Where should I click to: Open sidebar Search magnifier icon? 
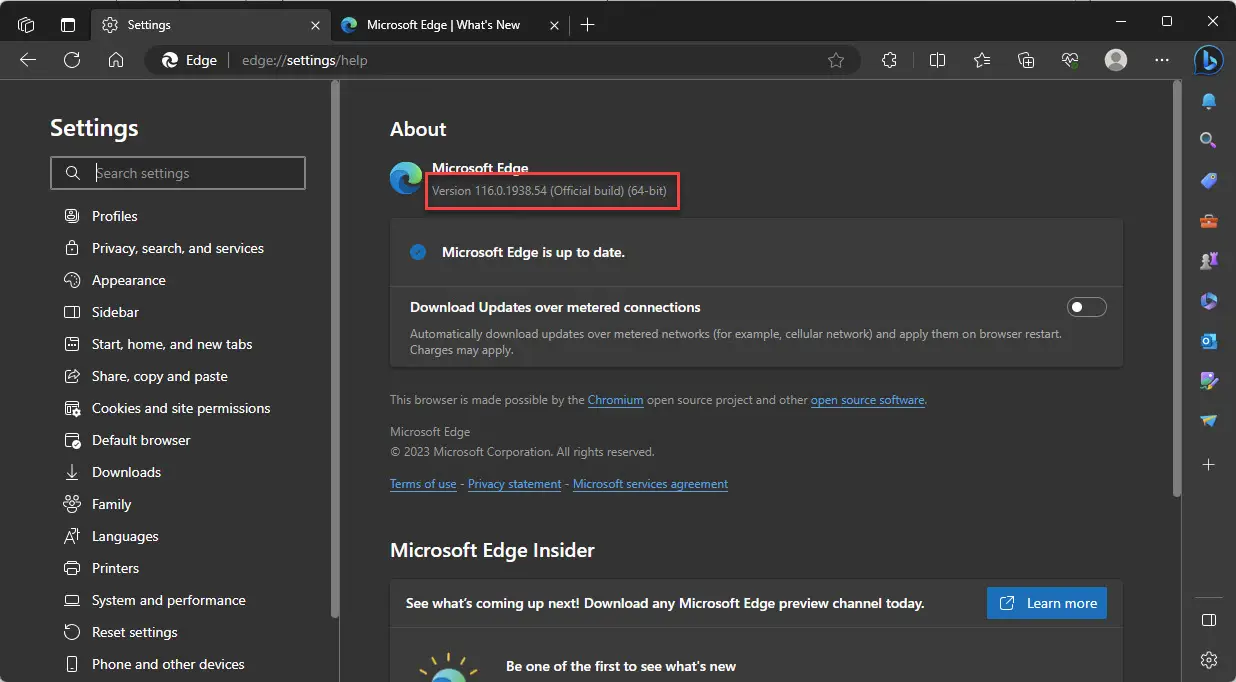click(1209, 141)
